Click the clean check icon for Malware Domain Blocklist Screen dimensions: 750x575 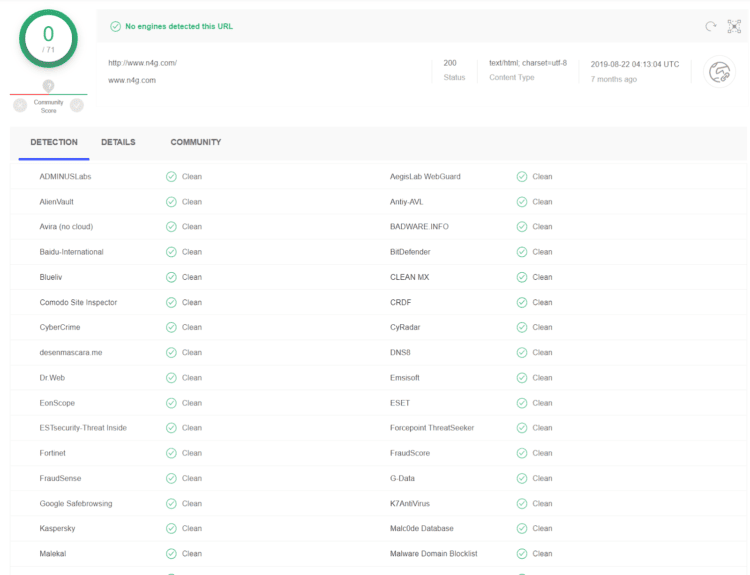(x=522, y=554)
